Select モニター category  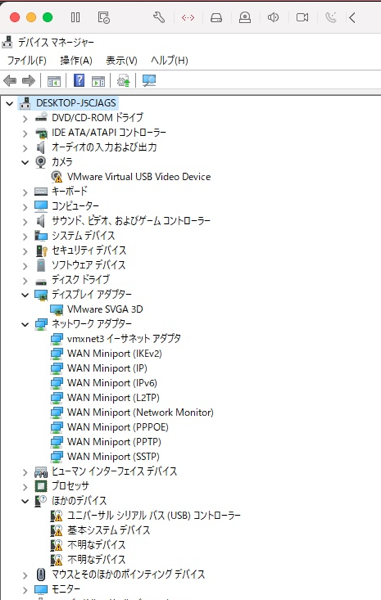pos(66,589)
